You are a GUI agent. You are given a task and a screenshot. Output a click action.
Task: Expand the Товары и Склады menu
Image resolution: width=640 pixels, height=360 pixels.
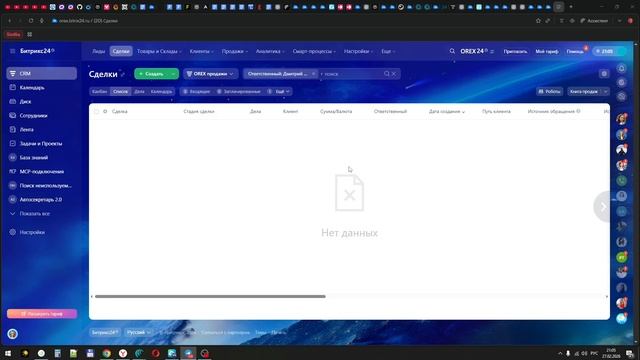click(159, 51)
